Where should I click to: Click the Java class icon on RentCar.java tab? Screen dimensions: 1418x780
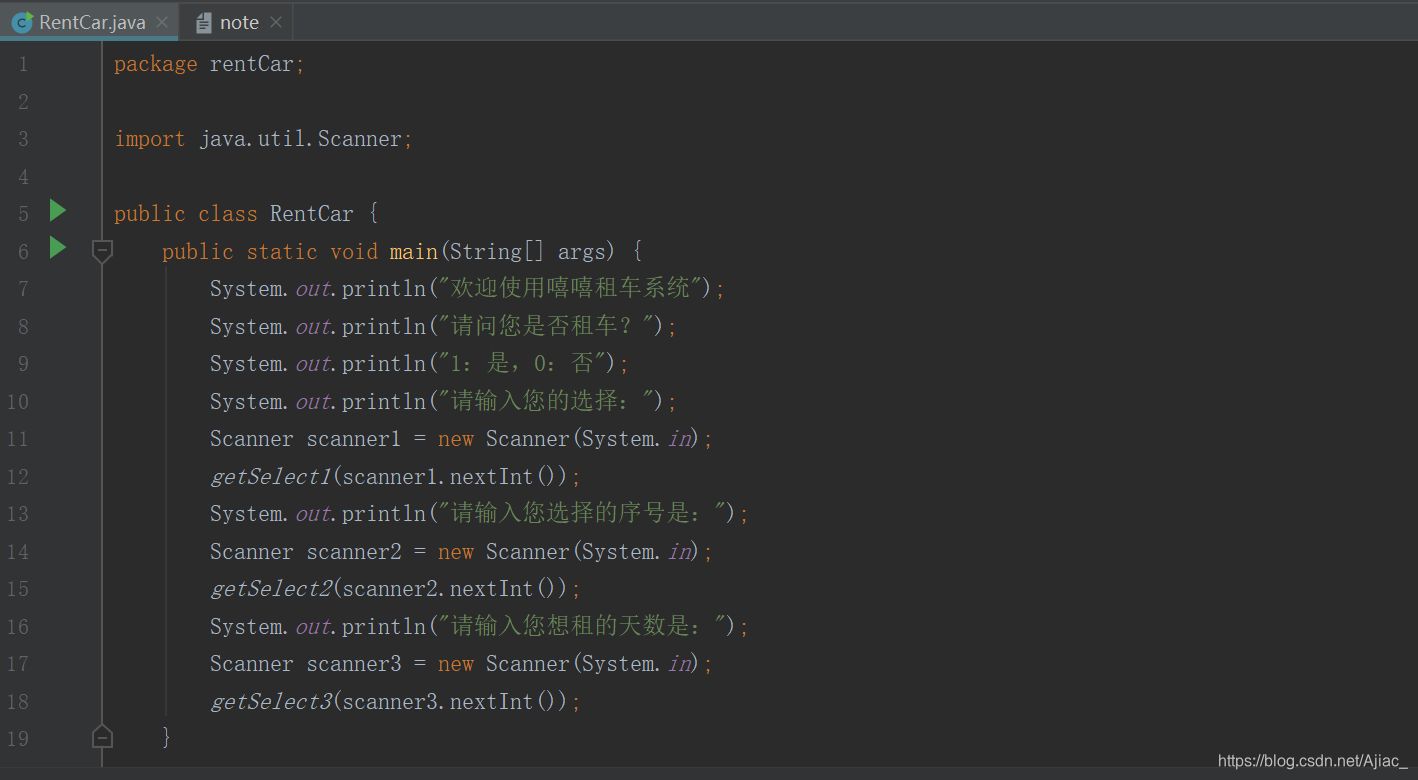point(22,22)
